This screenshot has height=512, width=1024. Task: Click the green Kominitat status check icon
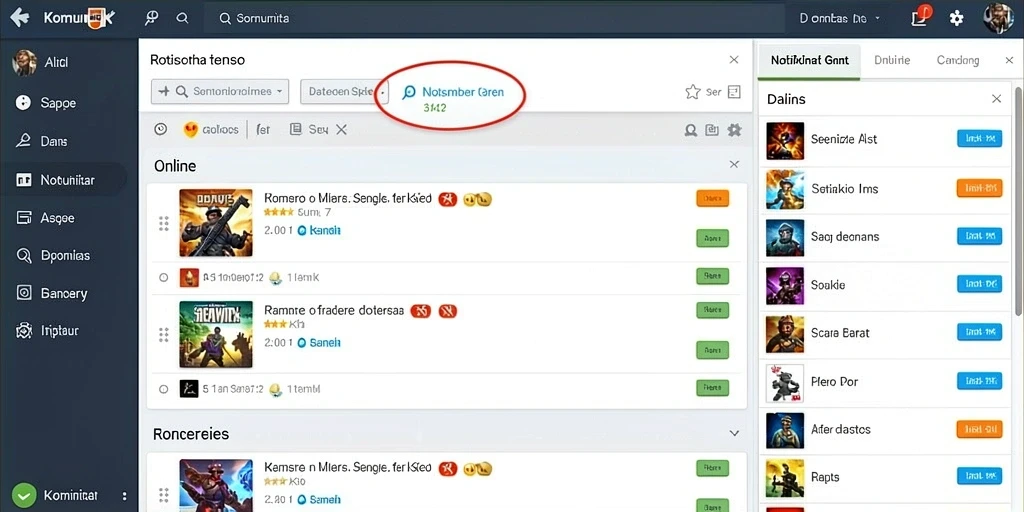pos(24,496)
